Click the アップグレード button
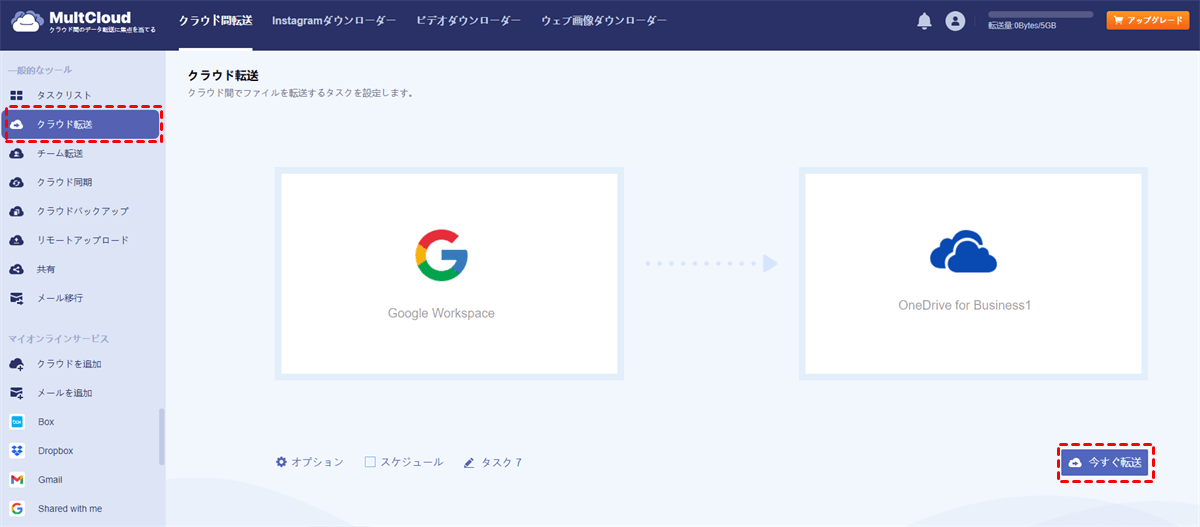 click(1147, 20)
